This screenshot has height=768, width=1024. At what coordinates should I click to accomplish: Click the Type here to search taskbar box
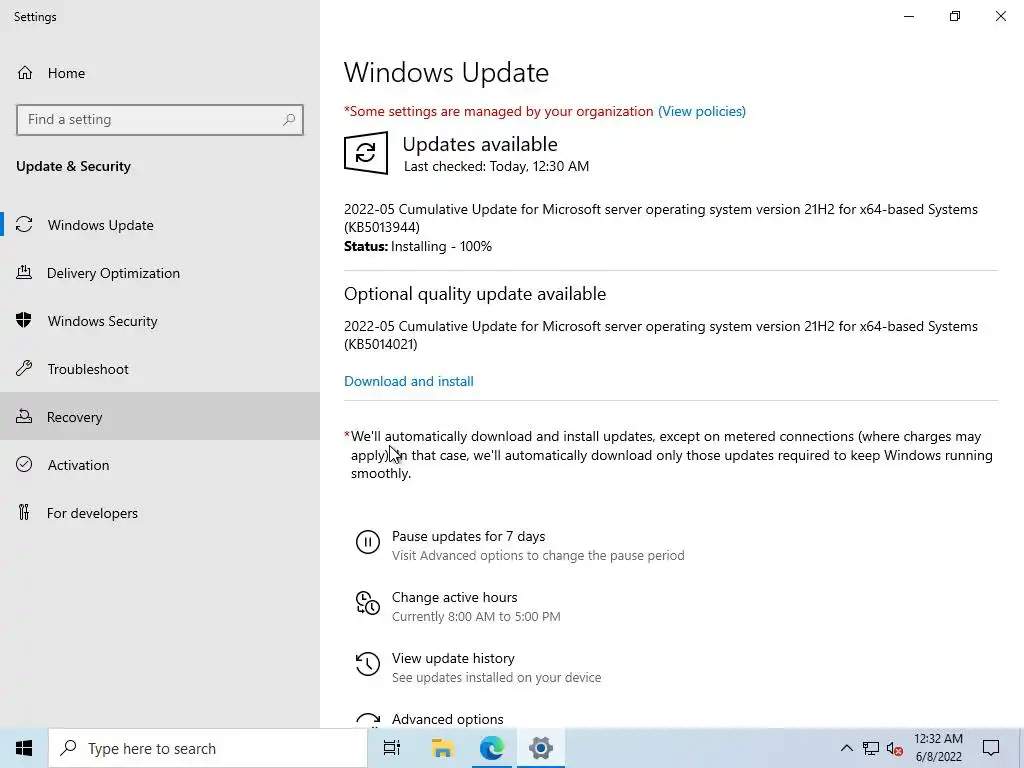[x=208, y=748]
